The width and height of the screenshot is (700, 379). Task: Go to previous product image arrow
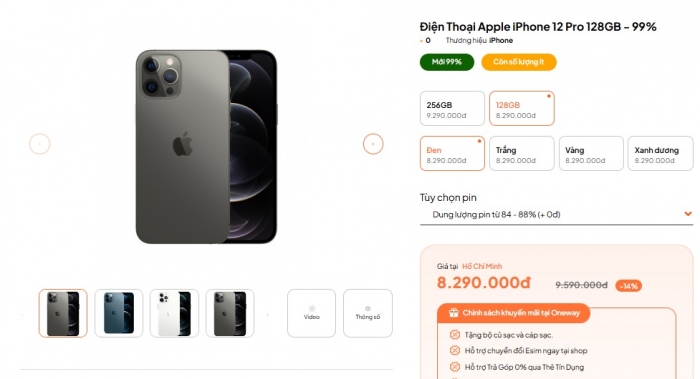coord(40,144)
